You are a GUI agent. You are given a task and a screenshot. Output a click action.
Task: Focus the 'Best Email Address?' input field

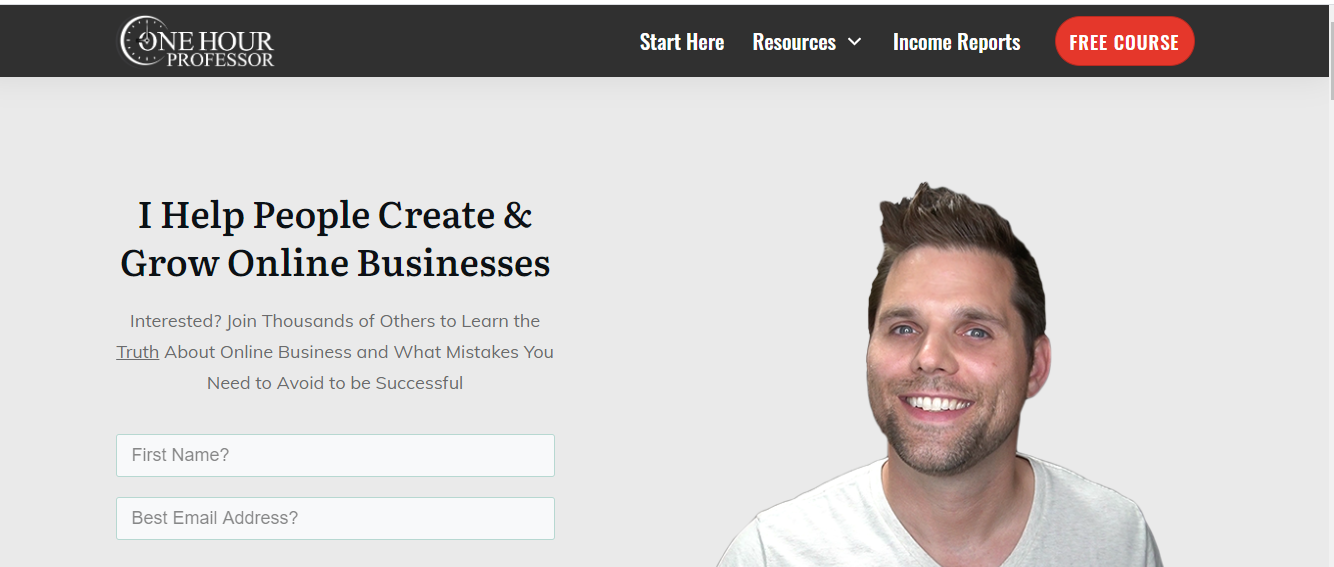(335, 518)
